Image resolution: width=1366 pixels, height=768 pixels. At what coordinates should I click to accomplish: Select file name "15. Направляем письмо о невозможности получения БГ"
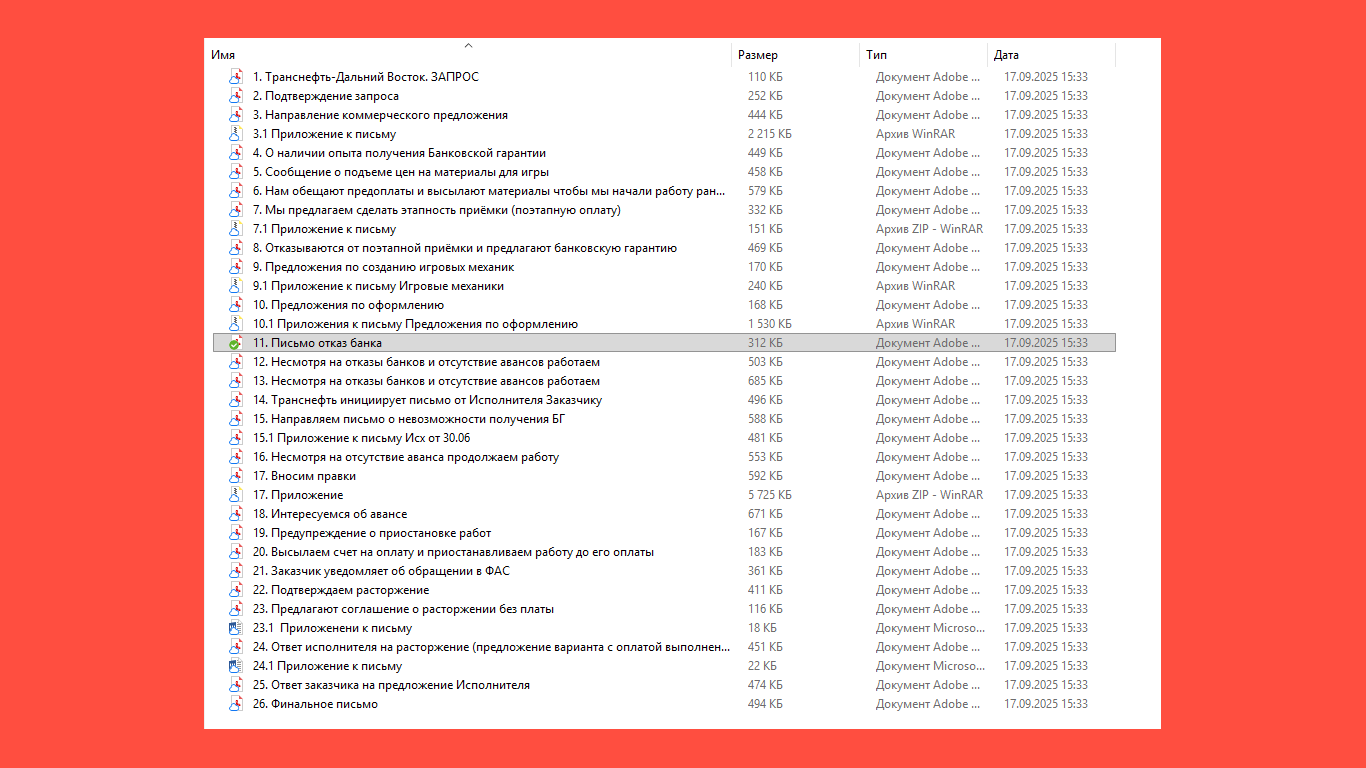(x=409, y=419)
